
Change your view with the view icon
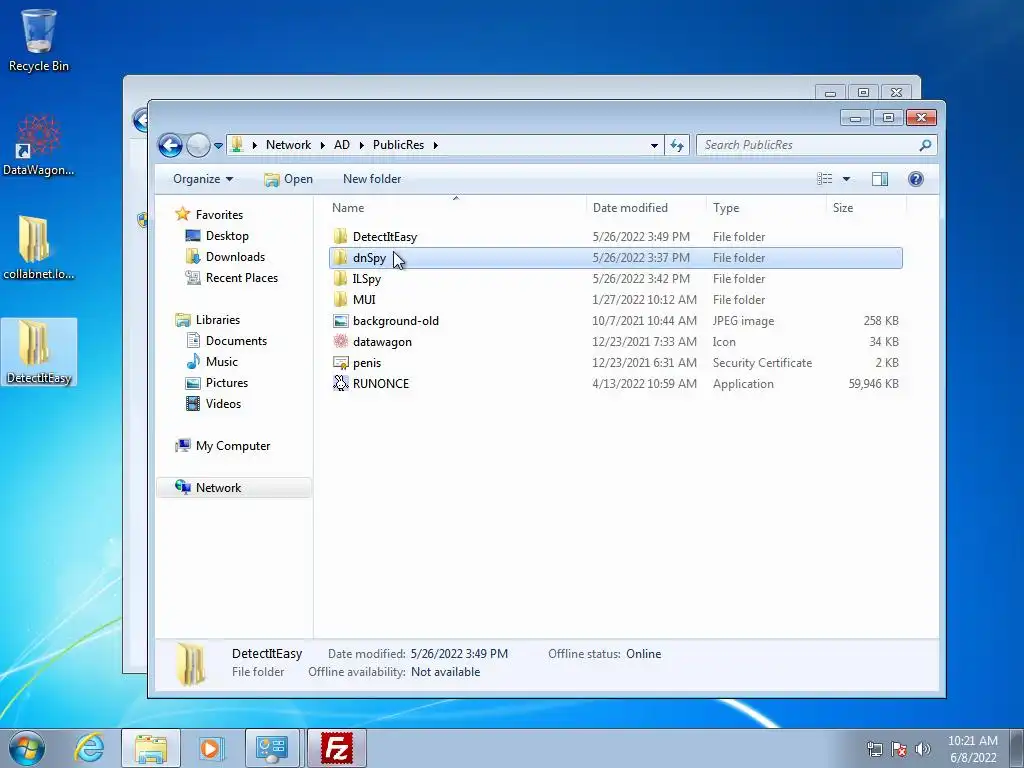(x=825, y=179)
